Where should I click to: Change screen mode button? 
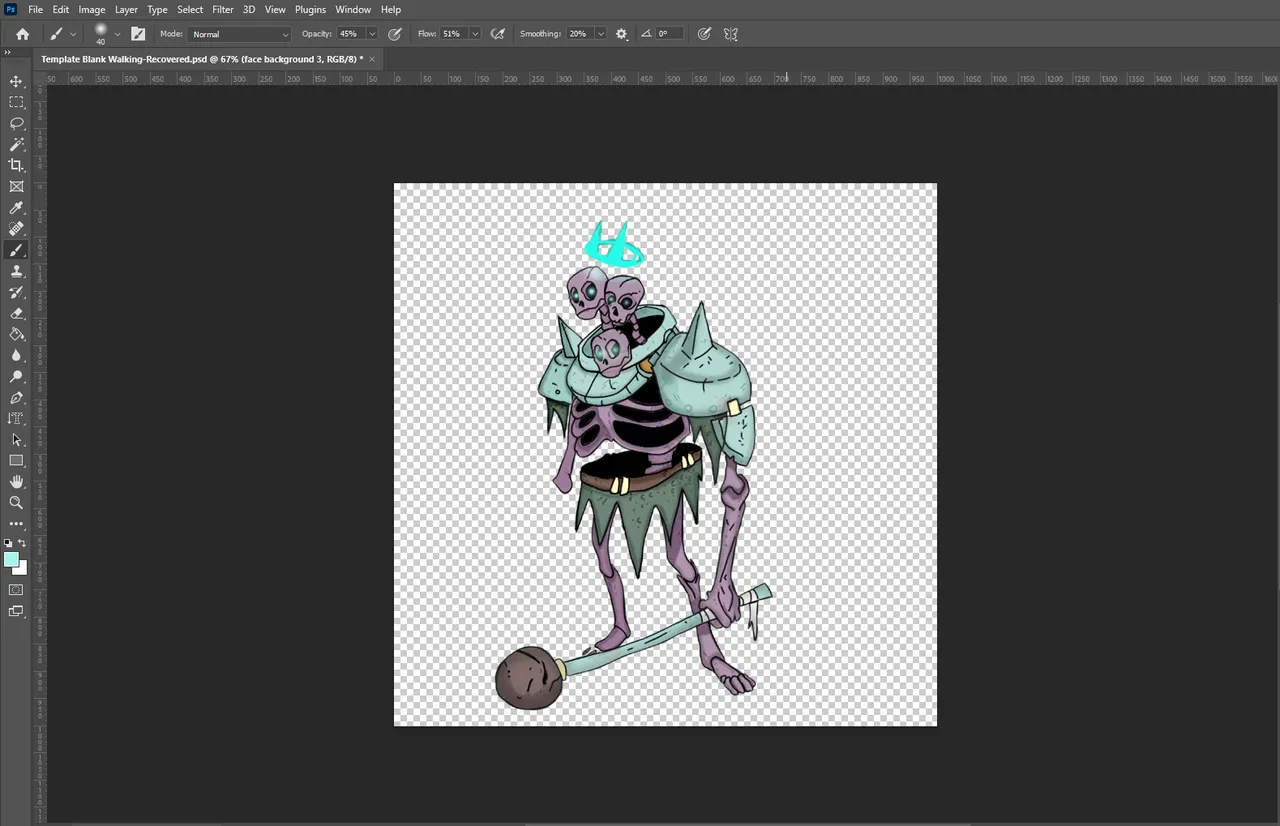16,611
